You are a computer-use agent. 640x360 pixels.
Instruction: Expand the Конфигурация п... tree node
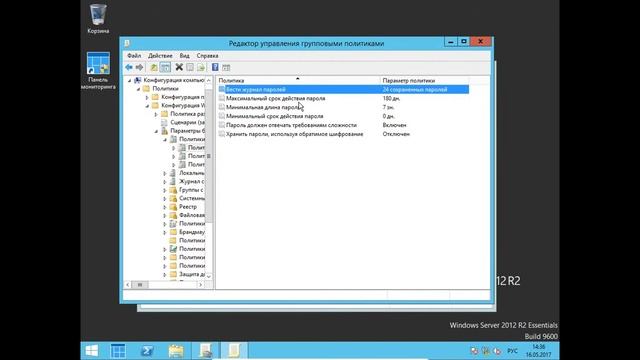(147, 98)
